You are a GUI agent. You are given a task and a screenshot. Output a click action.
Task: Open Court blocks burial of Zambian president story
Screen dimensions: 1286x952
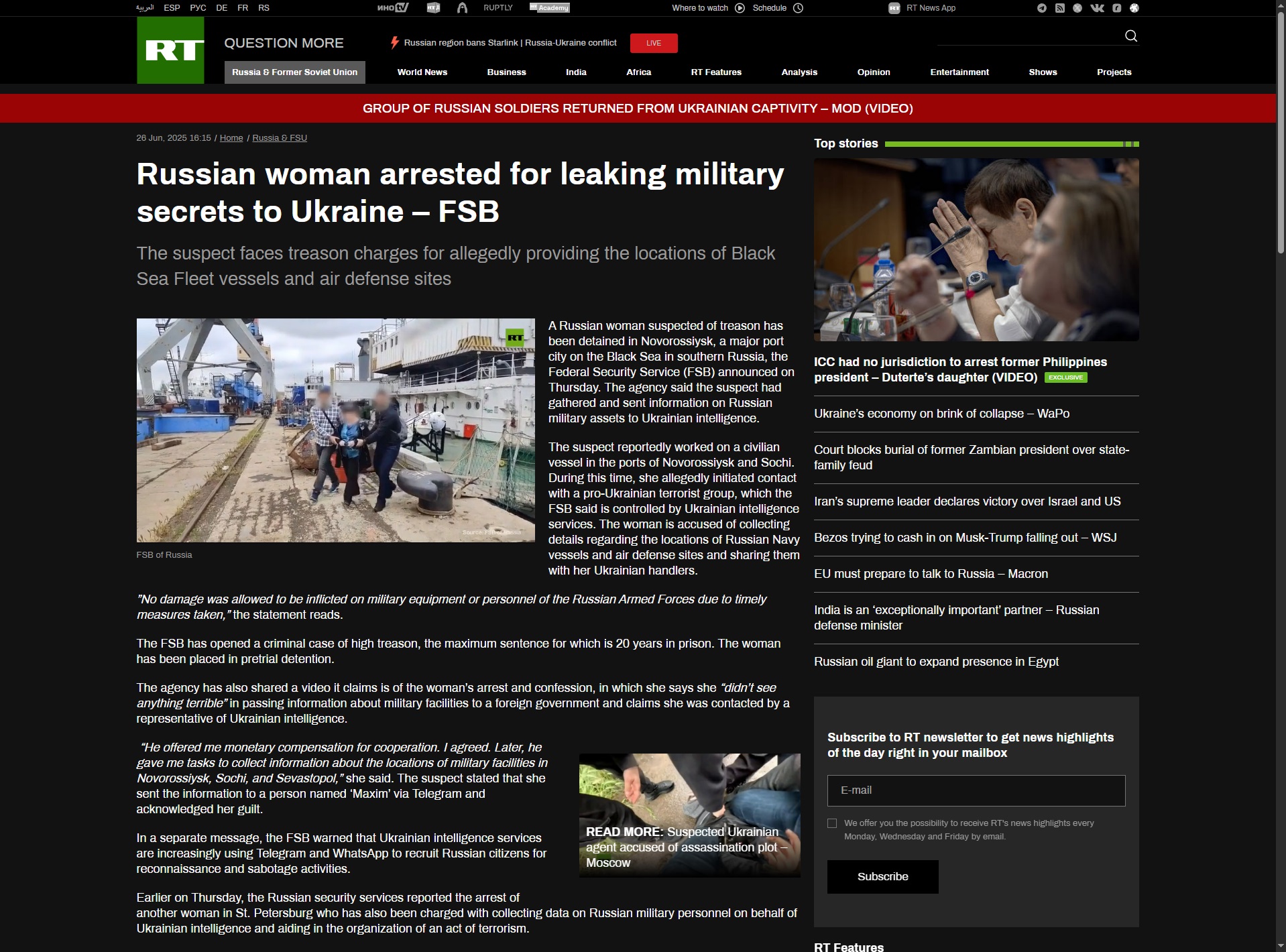(x=972, y=457)
